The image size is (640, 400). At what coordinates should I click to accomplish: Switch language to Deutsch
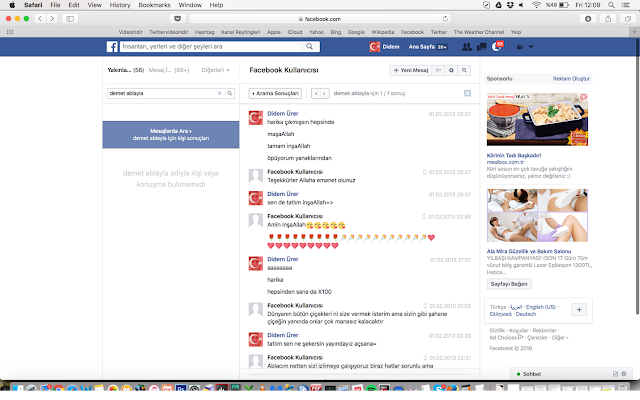[x=526, y=314]
